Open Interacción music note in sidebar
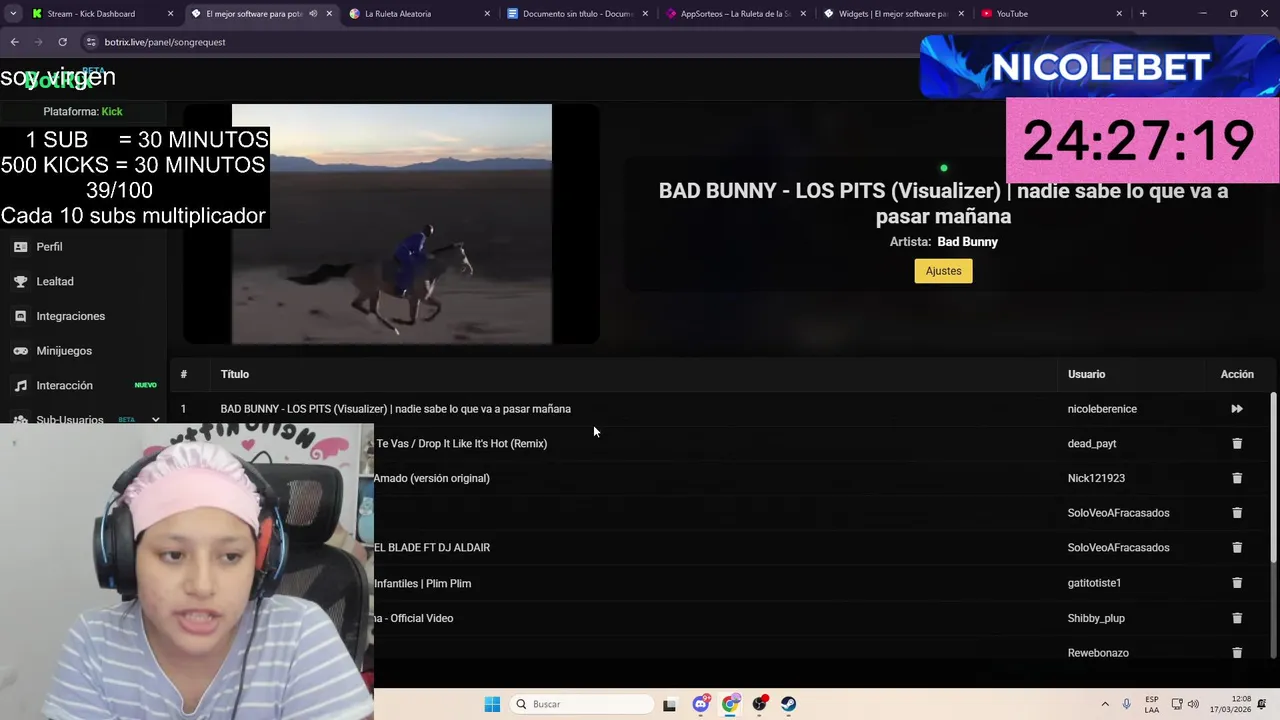Screen dimensions: 1280x720 pos(20,386)
